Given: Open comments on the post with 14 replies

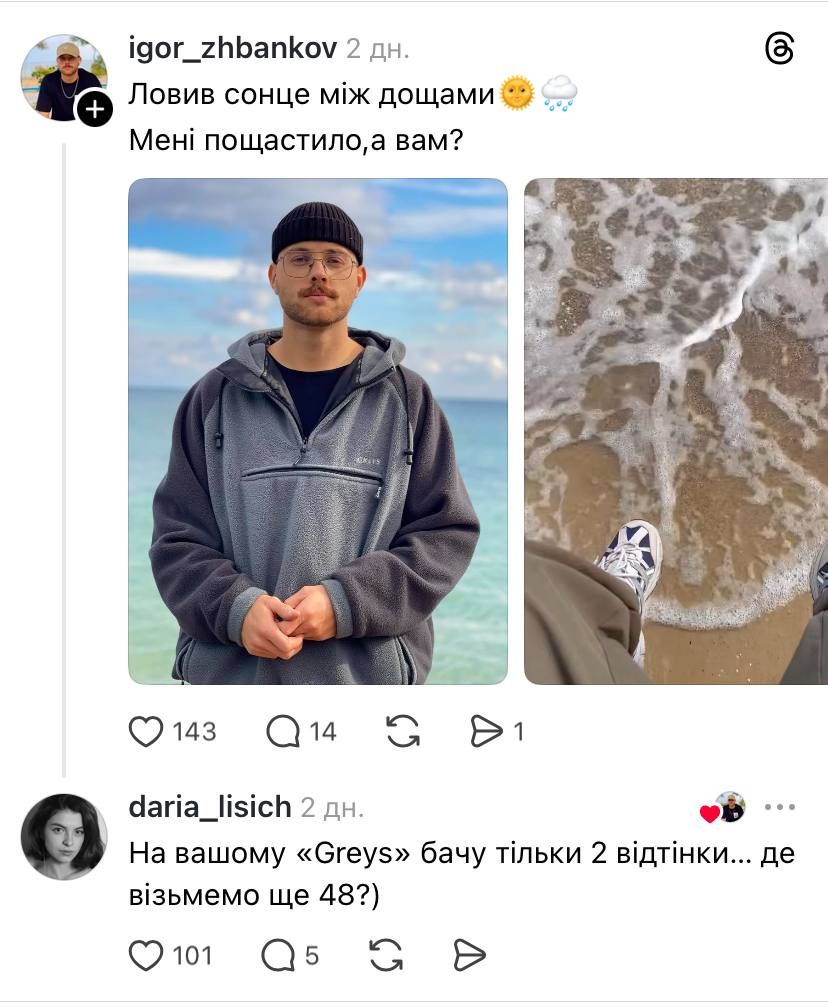Looking at the screenshot, I should tap(283, 732).
